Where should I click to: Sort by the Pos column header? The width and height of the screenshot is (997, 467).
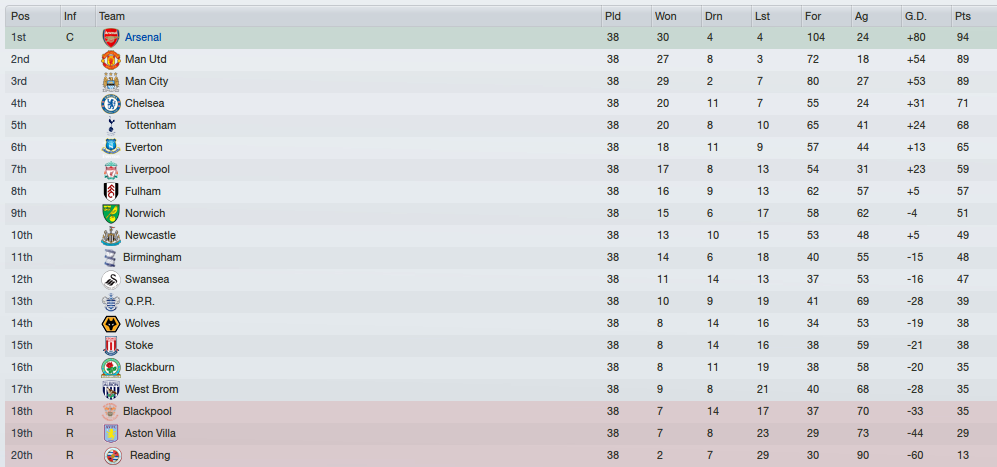tap(33, 16)
